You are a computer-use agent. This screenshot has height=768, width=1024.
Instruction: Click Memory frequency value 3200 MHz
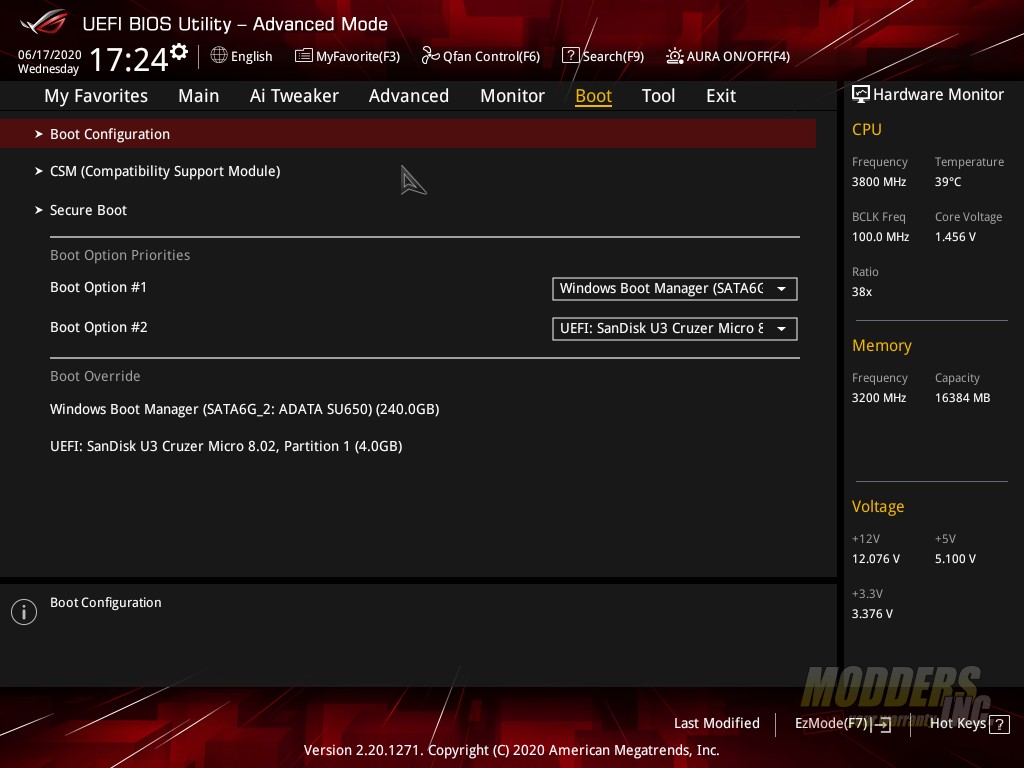pyautogui.click(x=878, y=398)
